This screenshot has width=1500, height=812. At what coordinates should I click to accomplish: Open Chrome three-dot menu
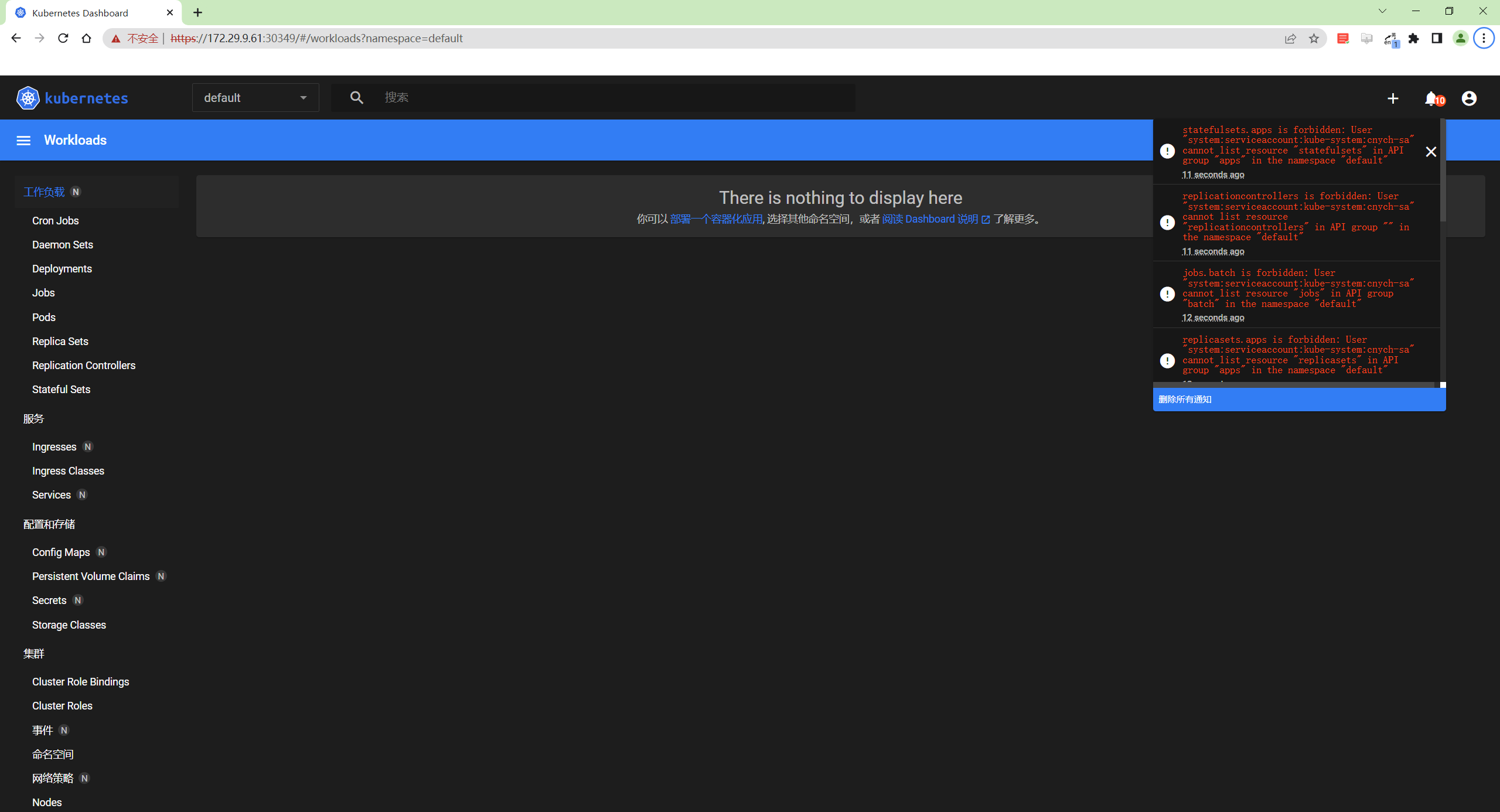coord(1484,39)
